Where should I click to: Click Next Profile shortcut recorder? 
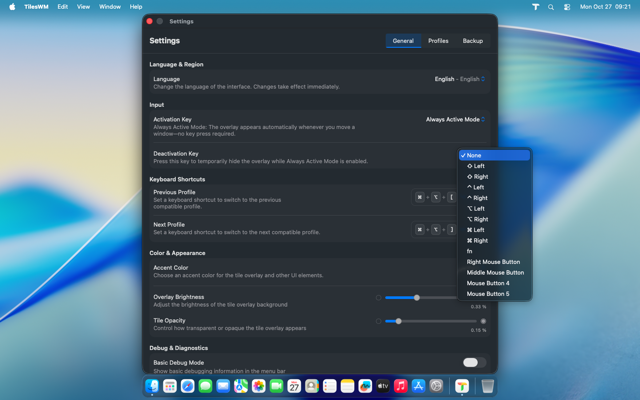(435, 229)
